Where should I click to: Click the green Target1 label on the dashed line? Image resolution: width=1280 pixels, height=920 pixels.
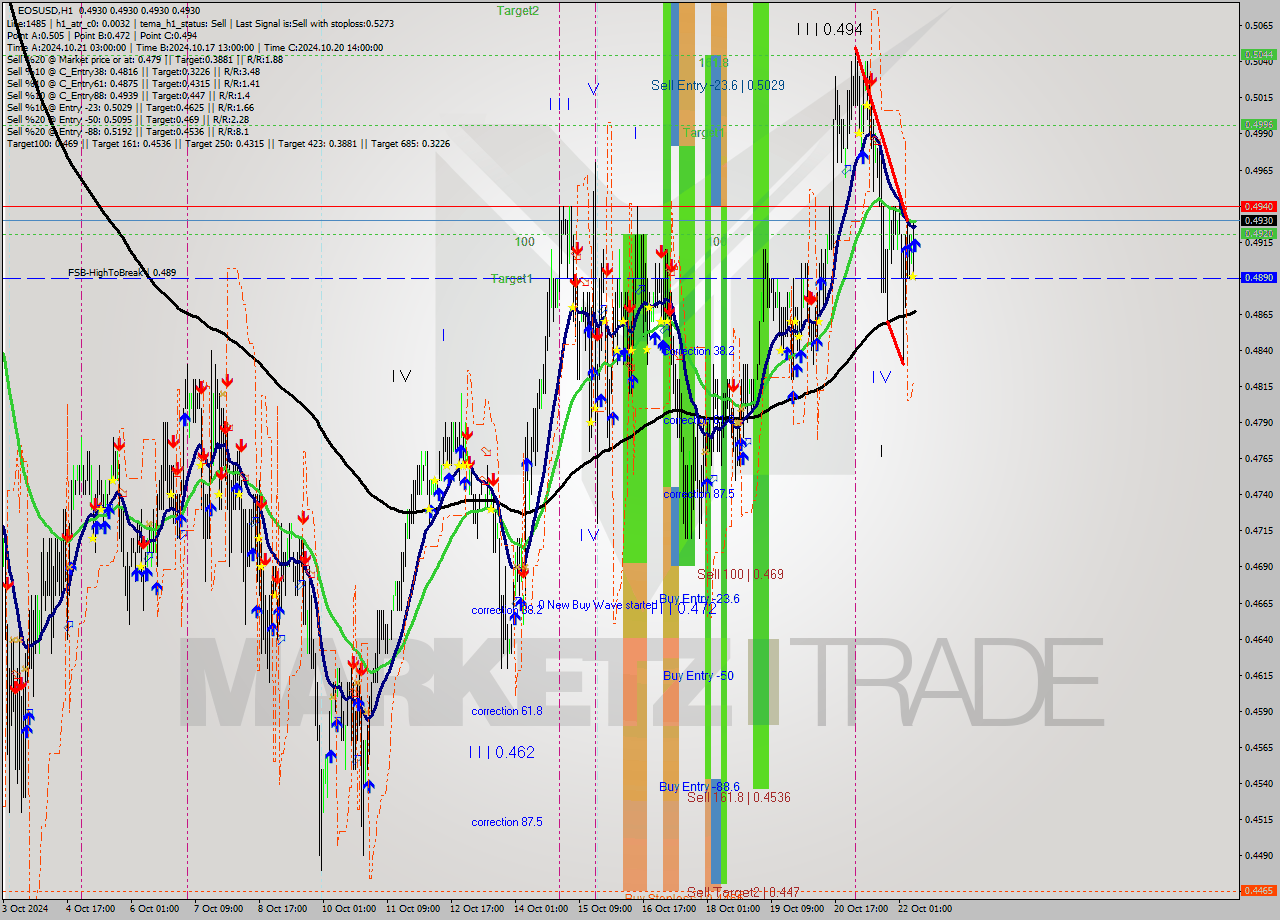[x=511, y=279]
